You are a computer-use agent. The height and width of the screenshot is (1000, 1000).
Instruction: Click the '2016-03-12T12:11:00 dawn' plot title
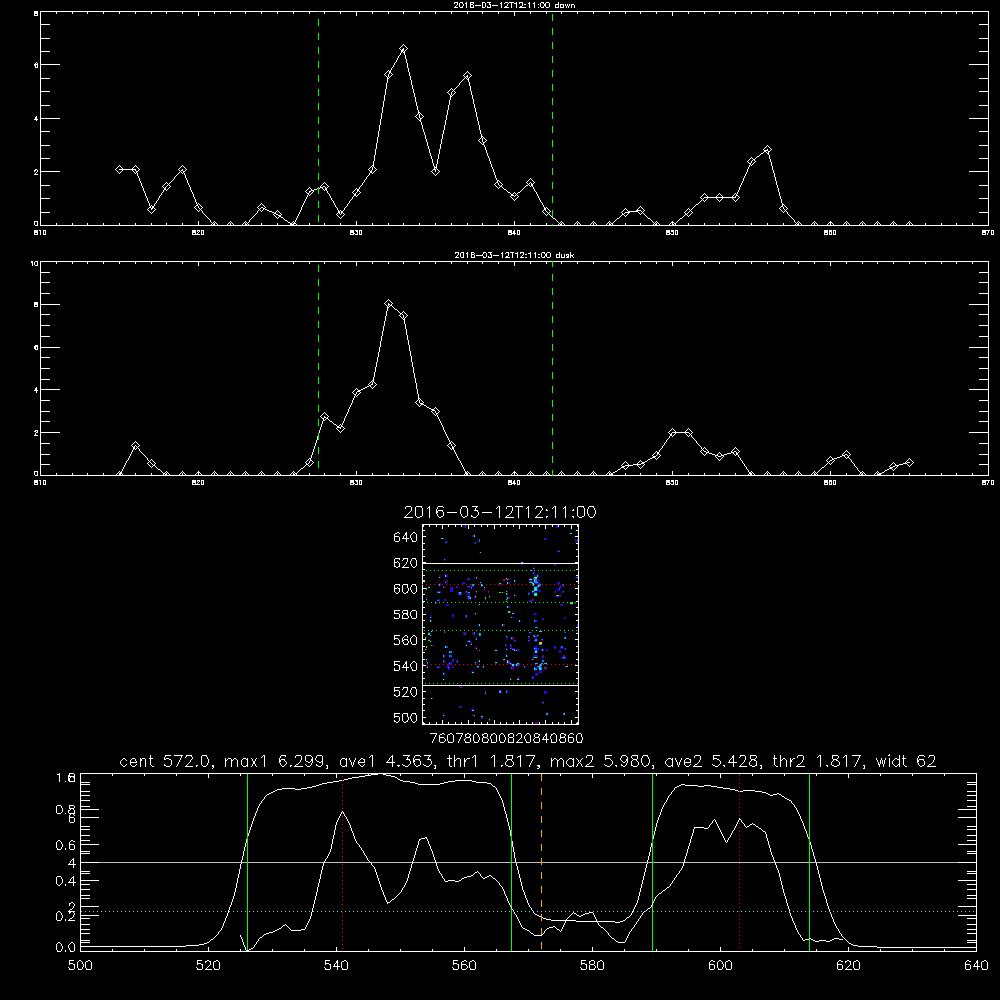pos(514,4)
